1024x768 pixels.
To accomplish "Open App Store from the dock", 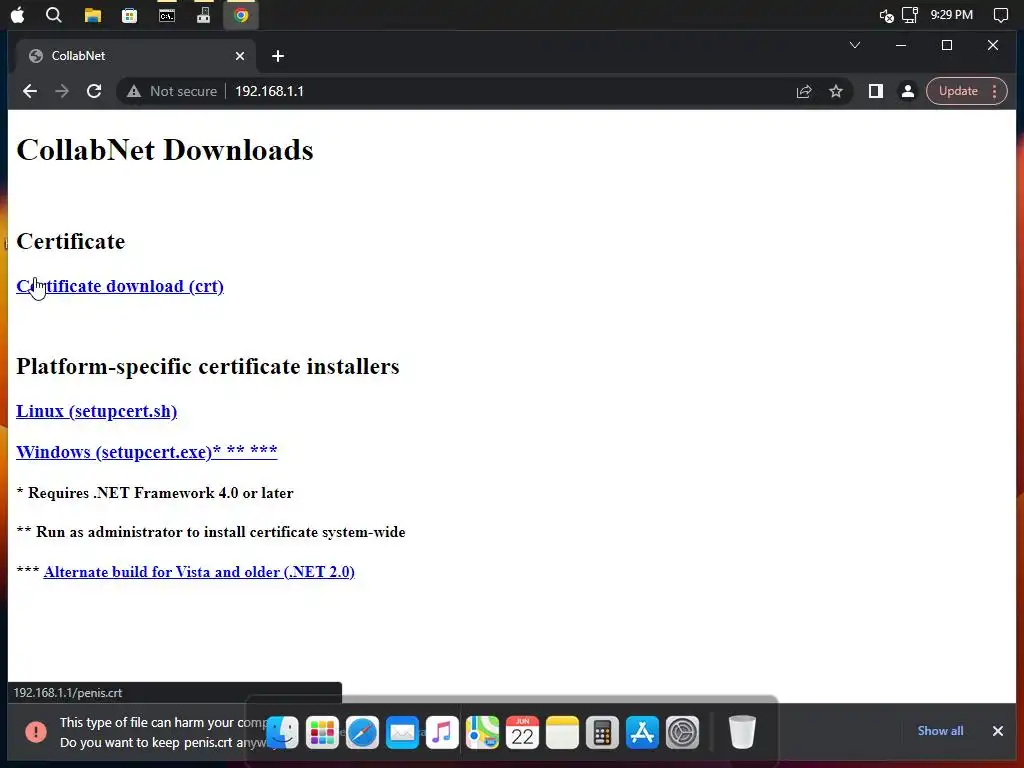I will 643,732.
